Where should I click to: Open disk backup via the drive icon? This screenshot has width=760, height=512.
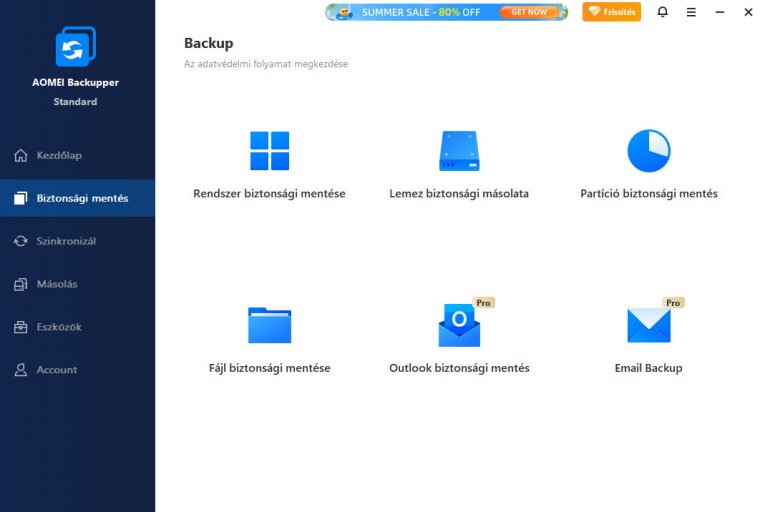point(459,151)
